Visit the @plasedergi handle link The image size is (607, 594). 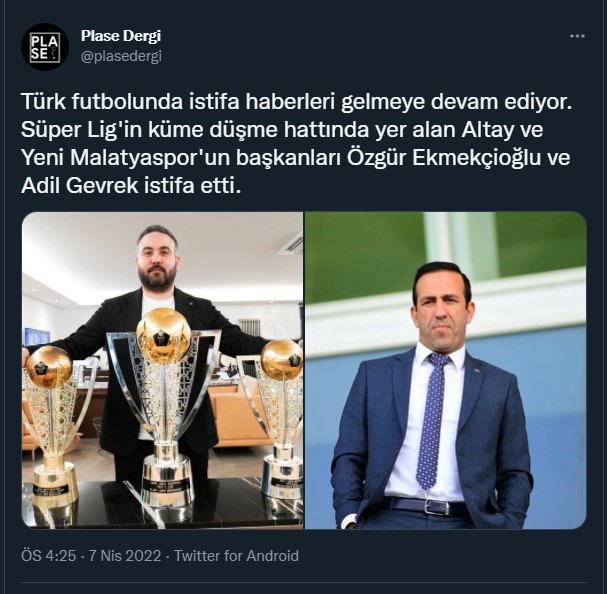pyautogui.click(x=121, y=57)
